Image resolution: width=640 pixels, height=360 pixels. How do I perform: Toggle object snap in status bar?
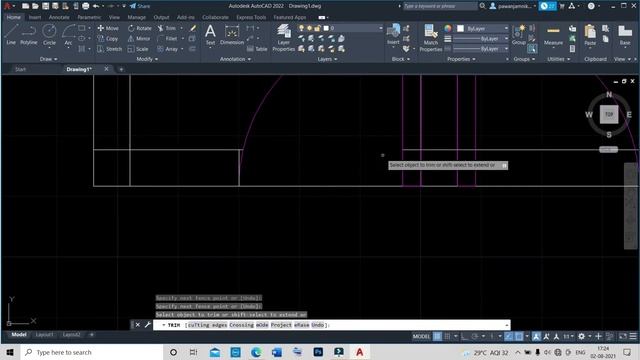(x=519, y=336)
